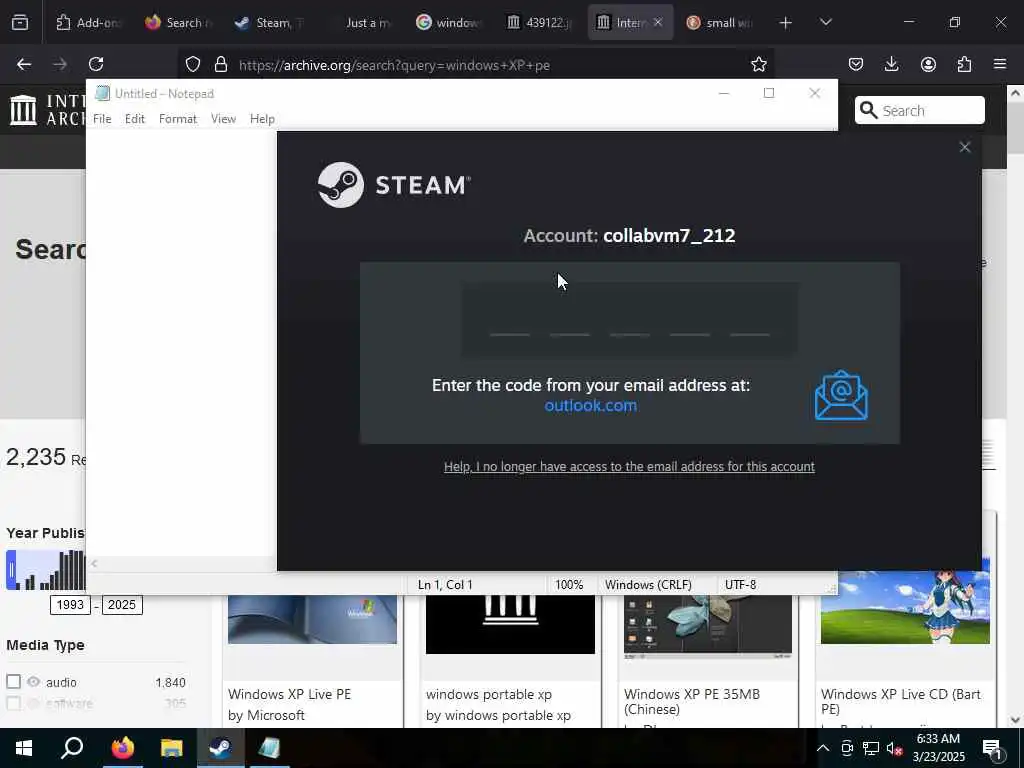The height and width of the screenshot is (768, 1024).
Task: Click the site padlock icon
Action: click(221, 65)
